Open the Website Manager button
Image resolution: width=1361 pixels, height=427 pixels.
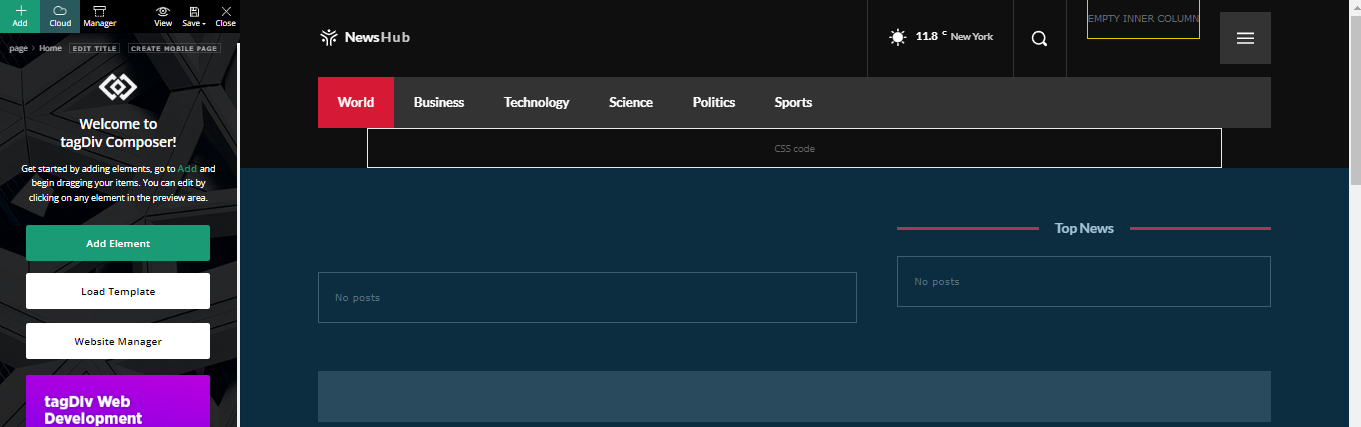coord(118,341)
